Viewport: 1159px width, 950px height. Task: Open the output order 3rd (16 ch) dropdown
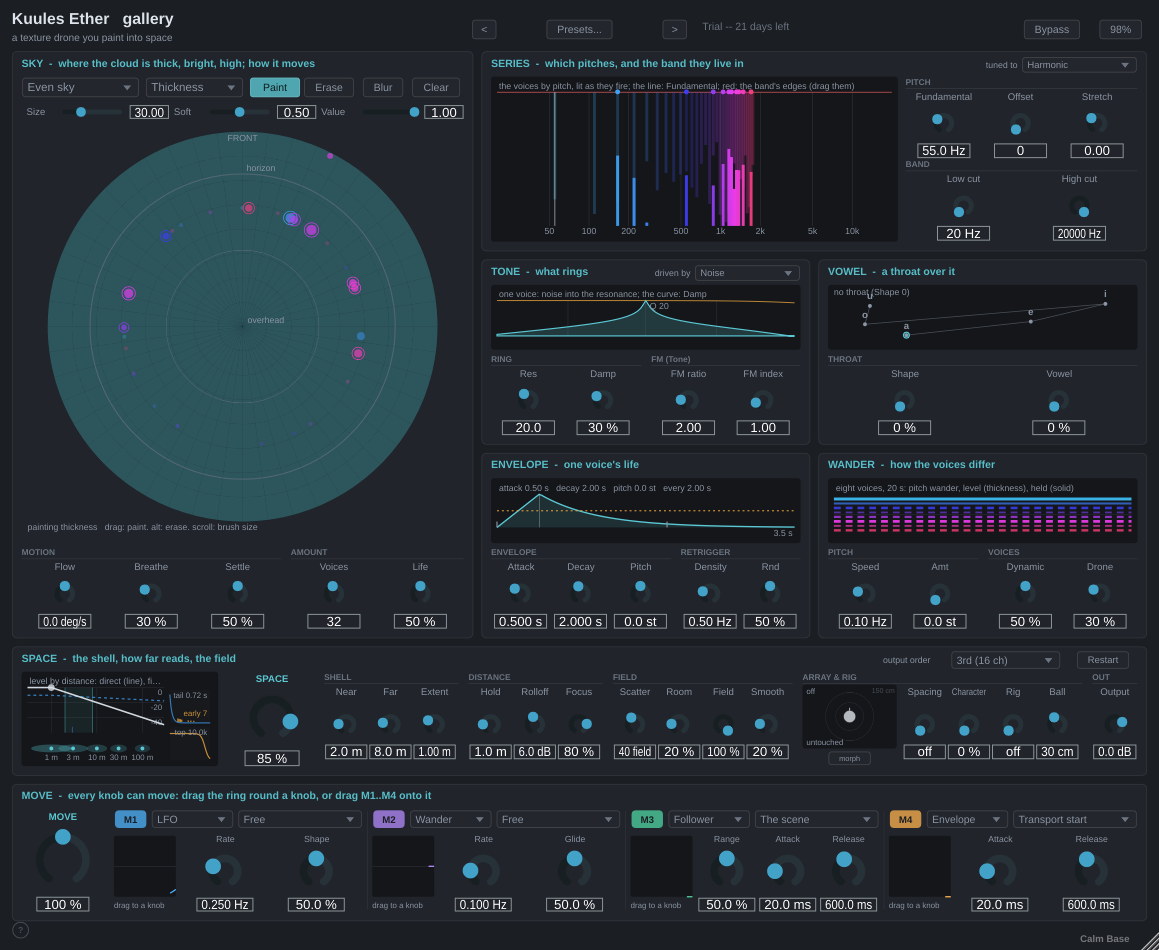tap(1005, 660)
